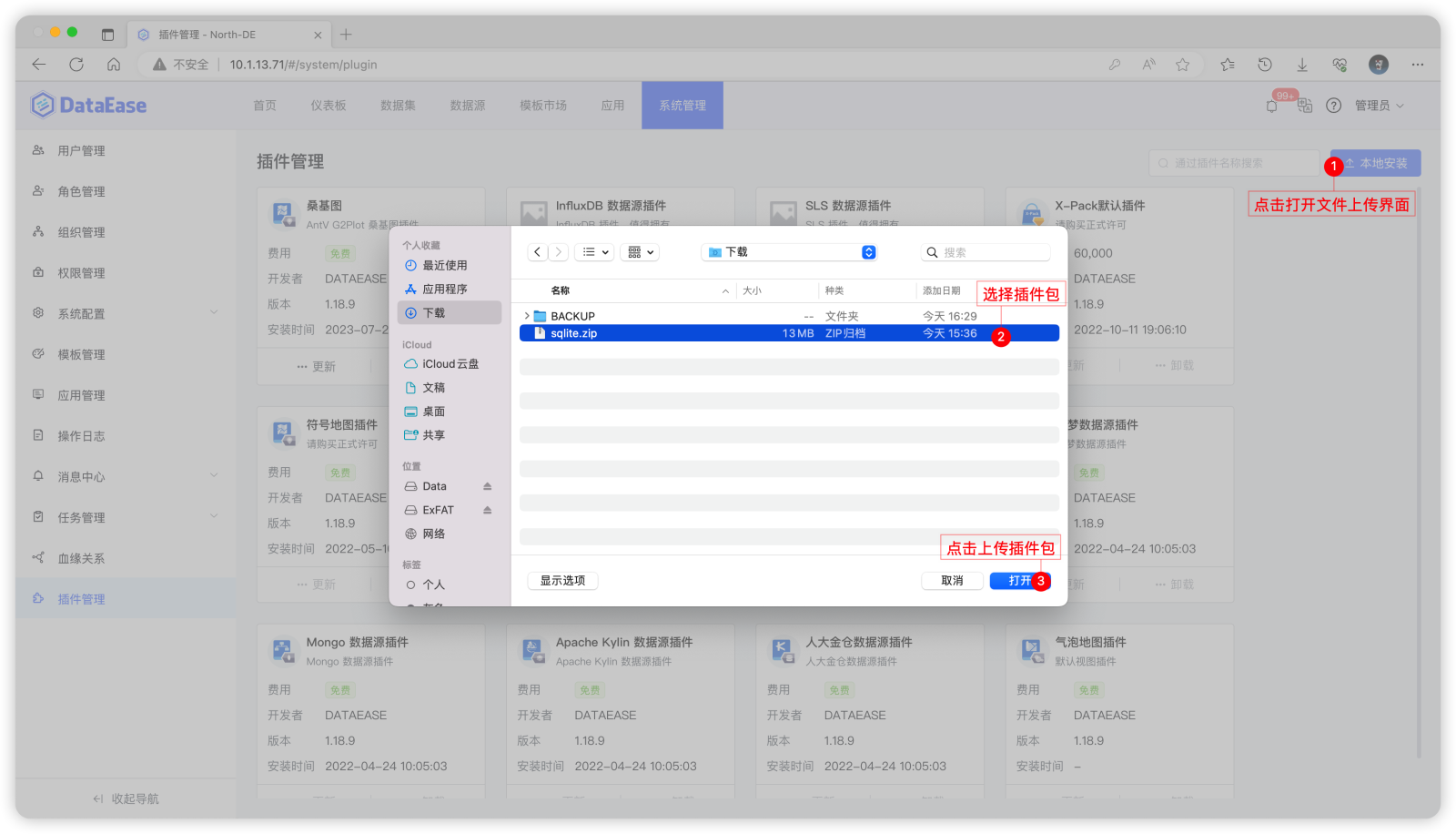Click 打开 to upload the plugin
The image size is (1456, 834).
pos(1020,581)
